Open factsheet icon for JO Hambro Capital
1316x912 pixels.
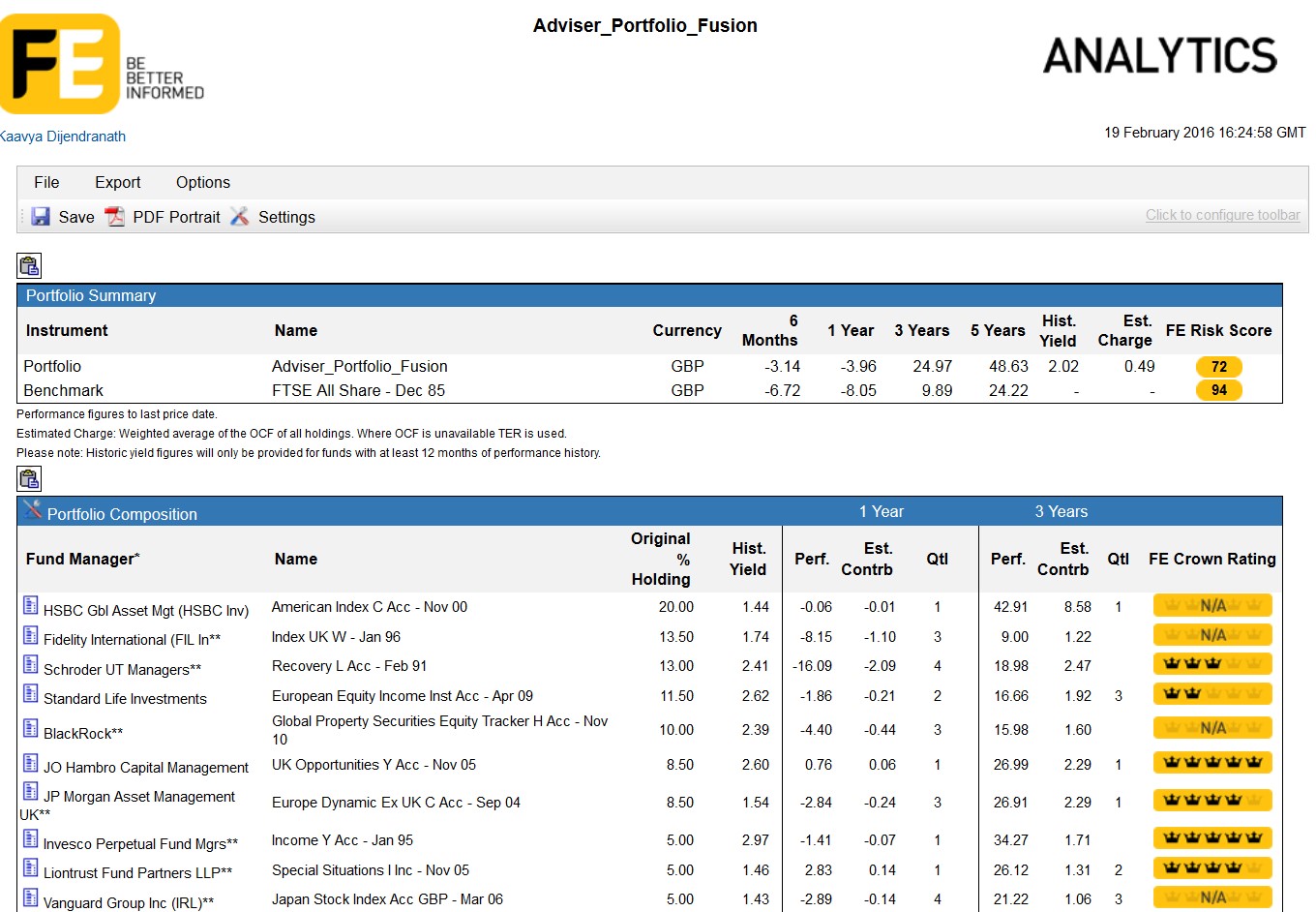(x=31, y=763)
